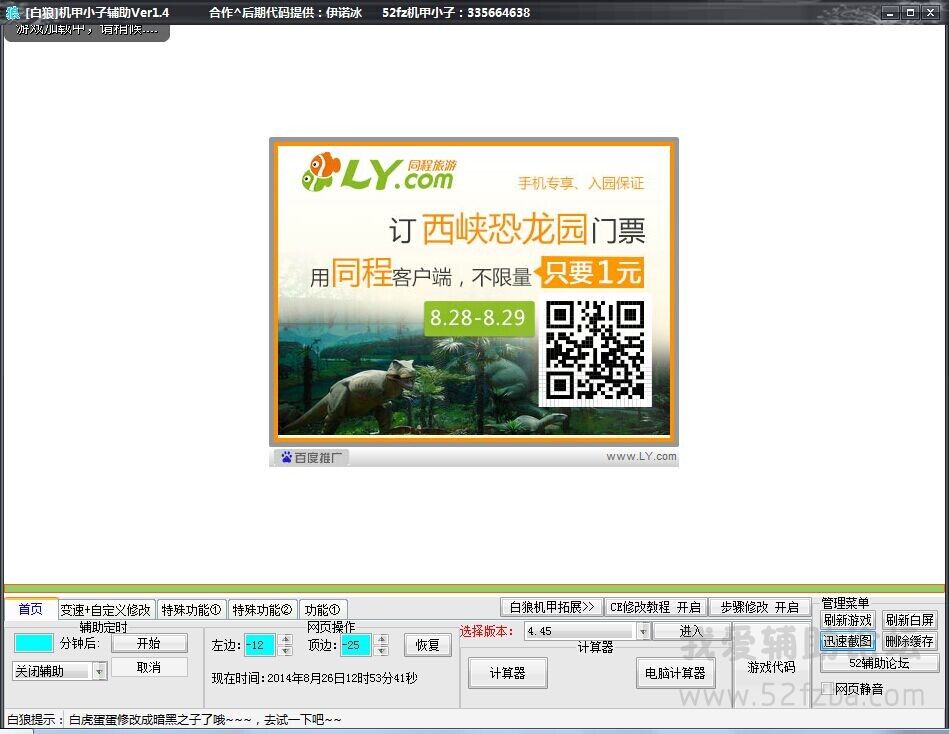Click the 百度推广 label below the ad
Screen dimensions: 949x734
(x=312, y=457)
